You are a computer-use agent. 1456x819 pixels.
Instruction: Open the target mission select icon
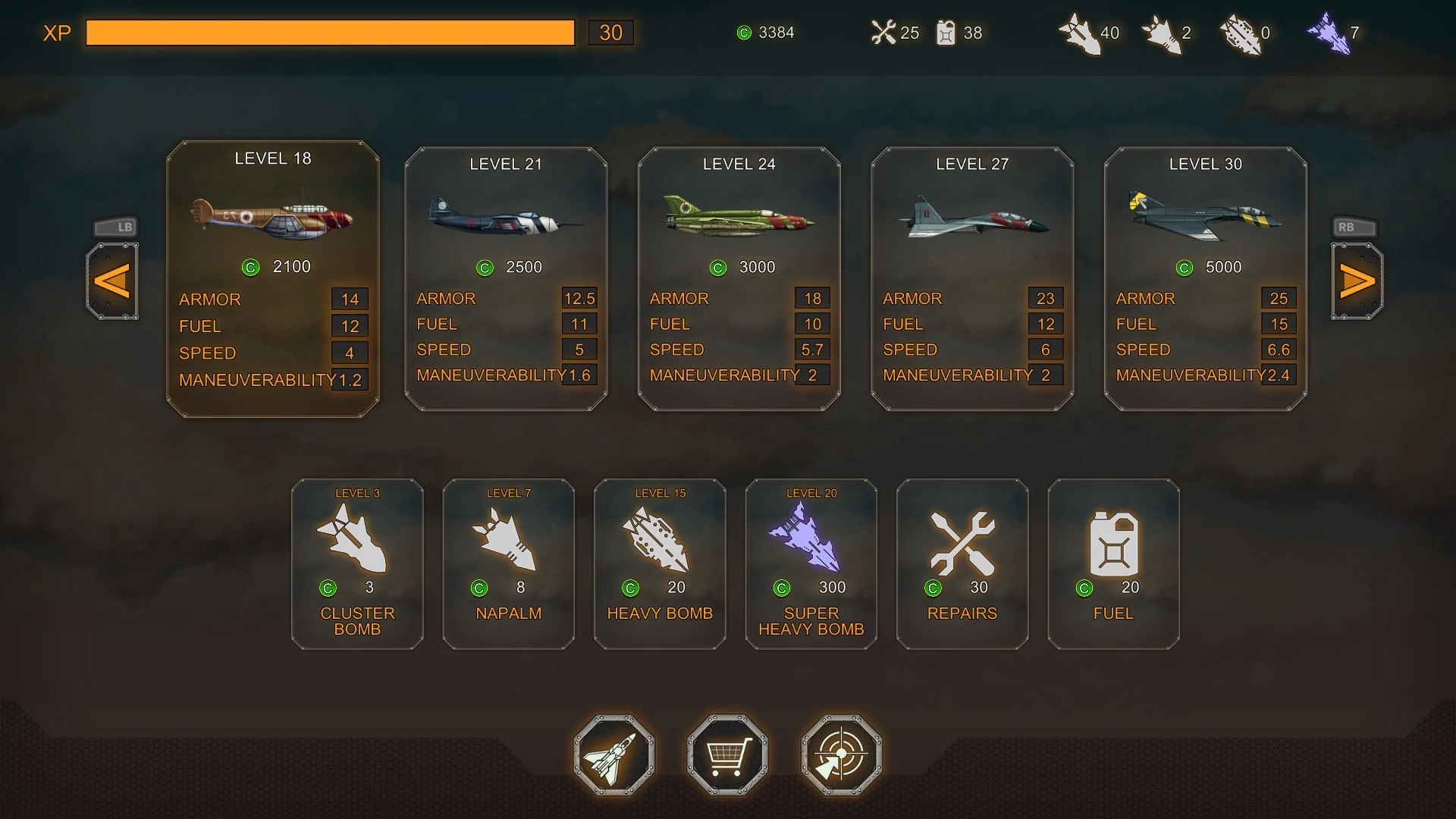coord(842,755)
